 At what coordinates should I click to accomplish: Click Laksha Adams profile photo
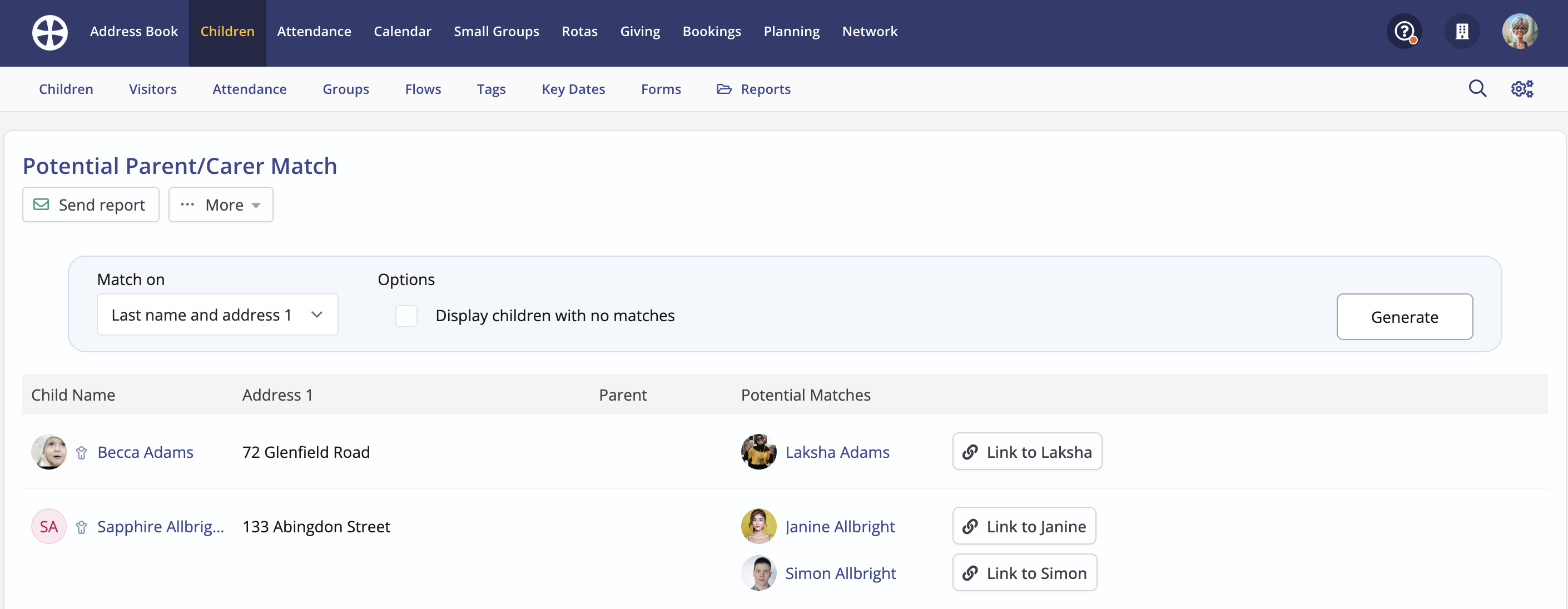[x=758, y=452]
